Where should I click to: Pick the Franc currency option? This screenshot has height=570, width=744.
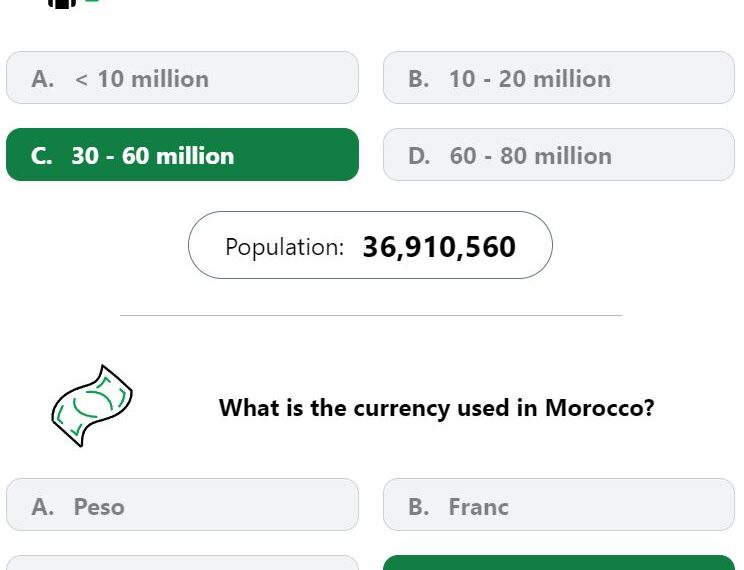pyautogui.click(x=559, y=505)
